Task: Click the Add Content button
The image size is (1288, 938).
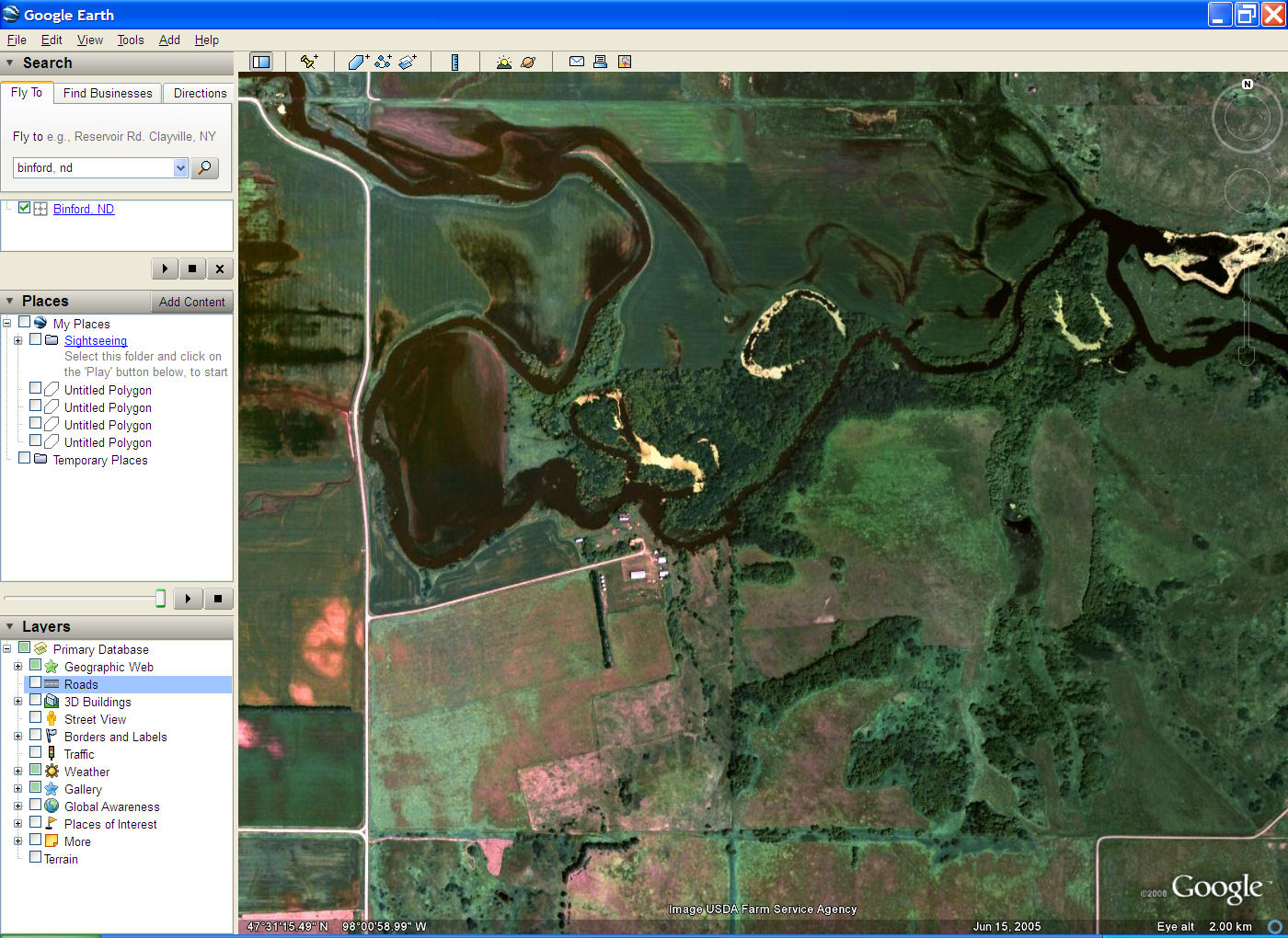Action: tap(191, 302)
